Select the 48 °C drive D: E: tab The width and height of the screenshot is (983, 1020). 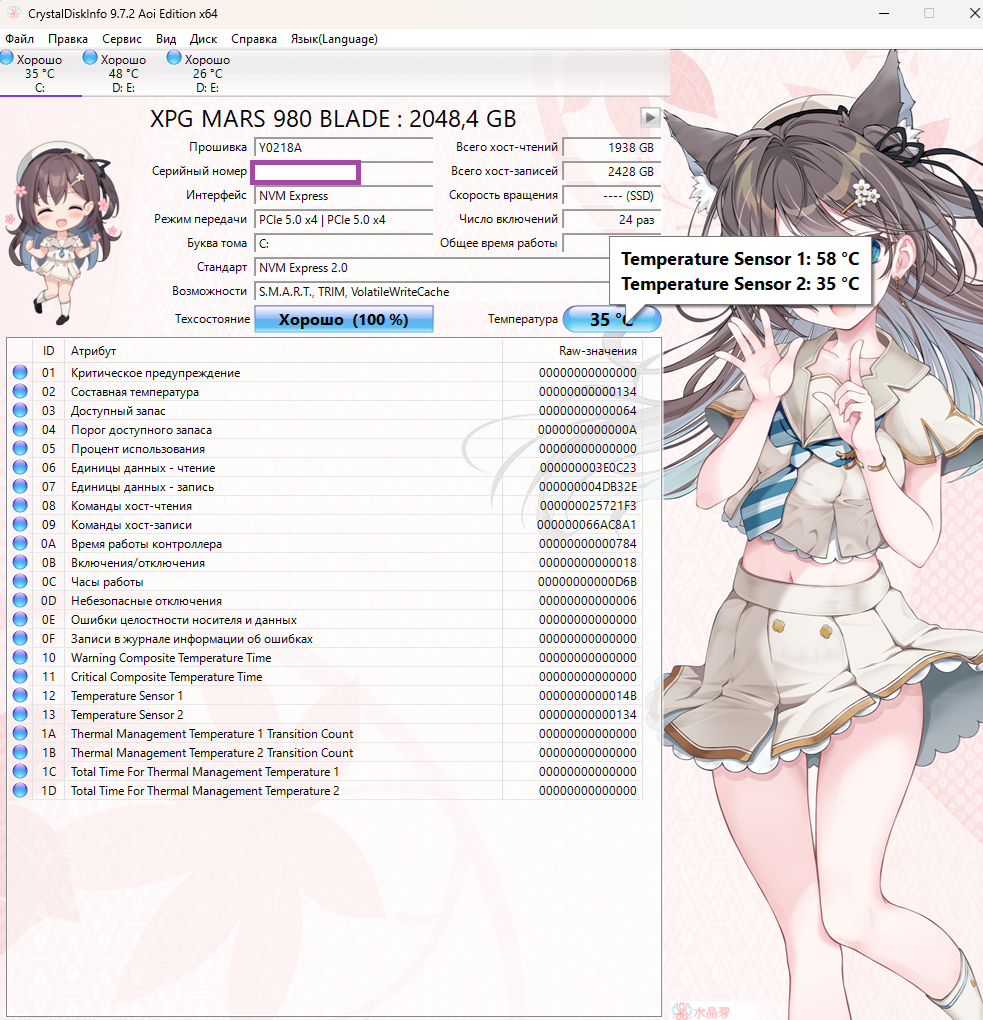(124, 73)
